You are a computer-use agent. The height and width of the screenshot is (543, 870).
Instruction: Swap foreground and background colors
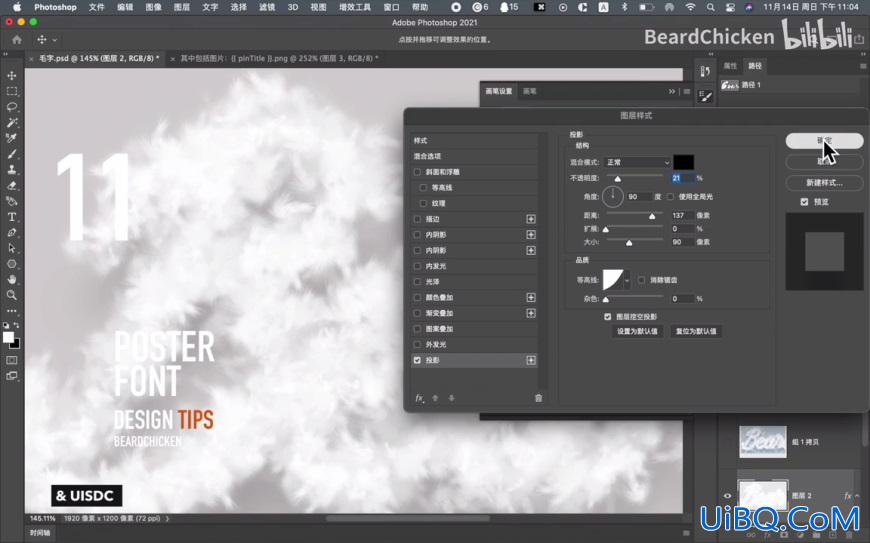click(x=17, y=326)
